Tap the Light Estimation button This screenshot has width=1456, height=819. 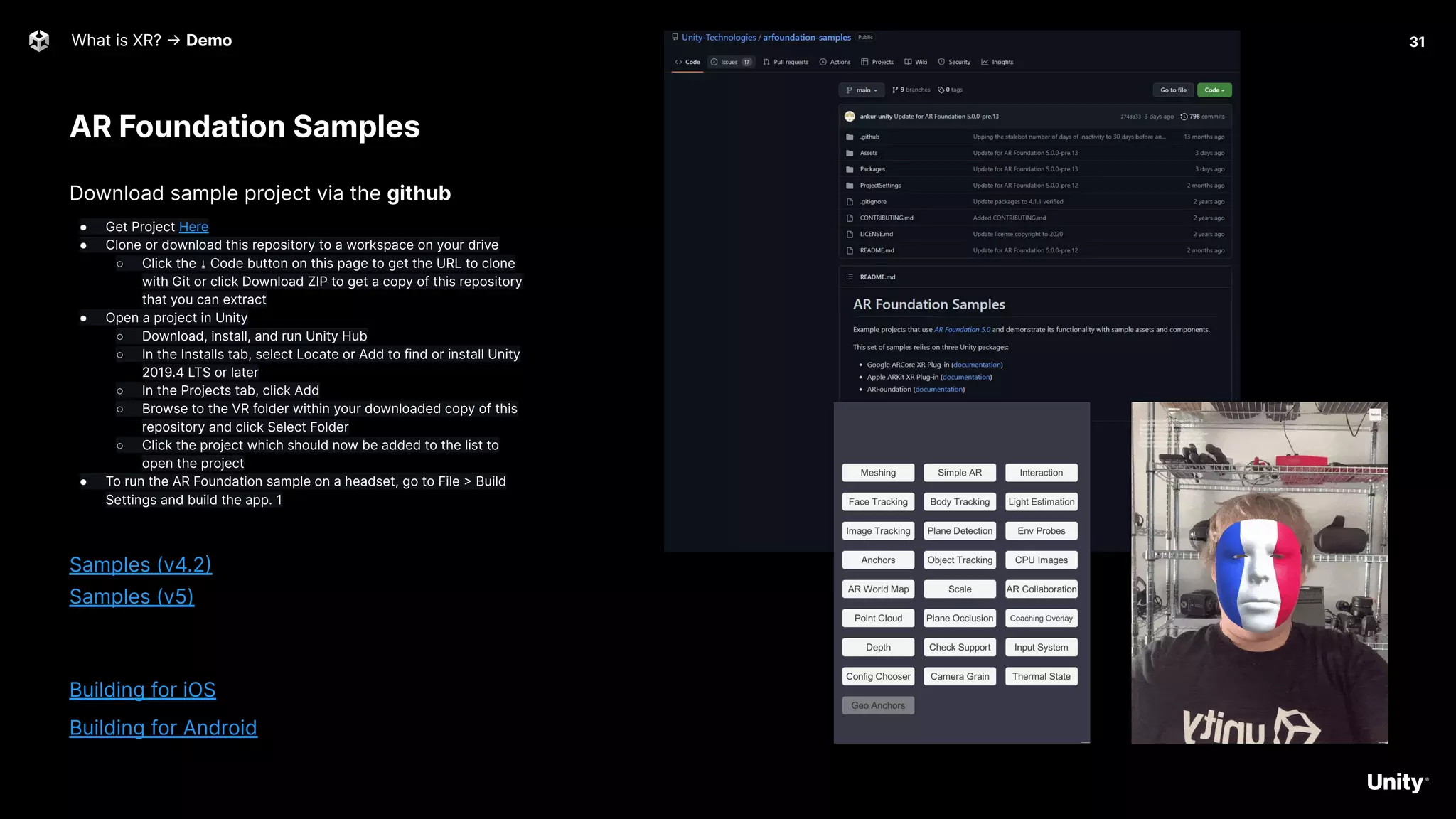(1042, 502)
